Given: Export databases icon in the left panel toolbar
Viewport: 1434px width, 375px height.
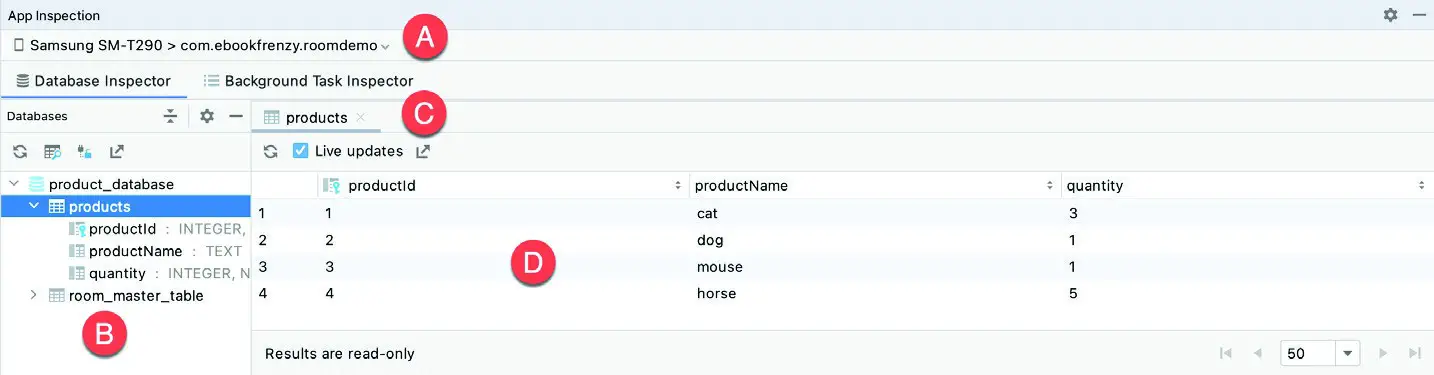Looking at the screenshot, I should 117,152.
